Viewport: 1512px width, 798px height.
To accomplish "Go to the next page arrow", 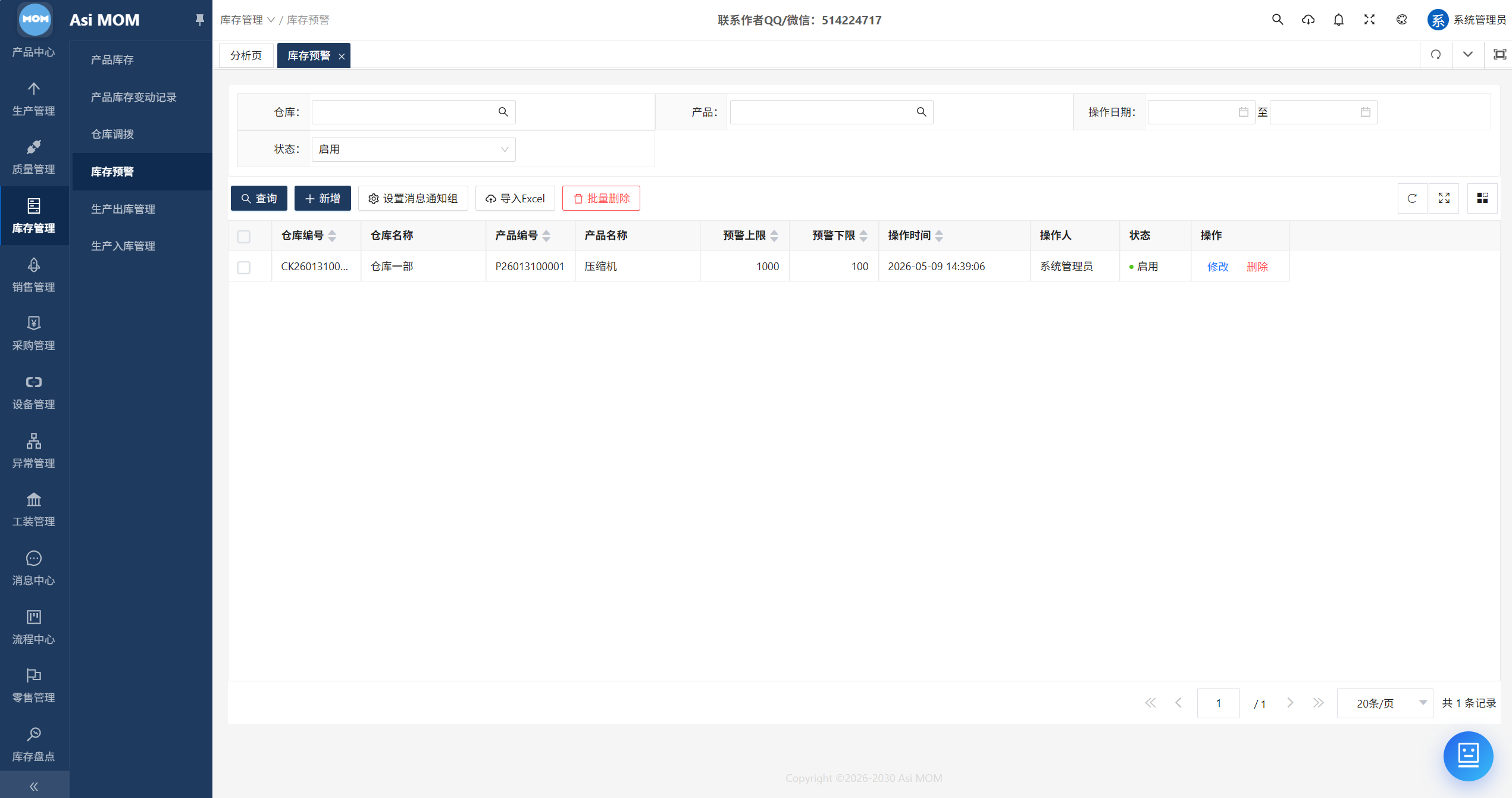I will pos(1290,703).
